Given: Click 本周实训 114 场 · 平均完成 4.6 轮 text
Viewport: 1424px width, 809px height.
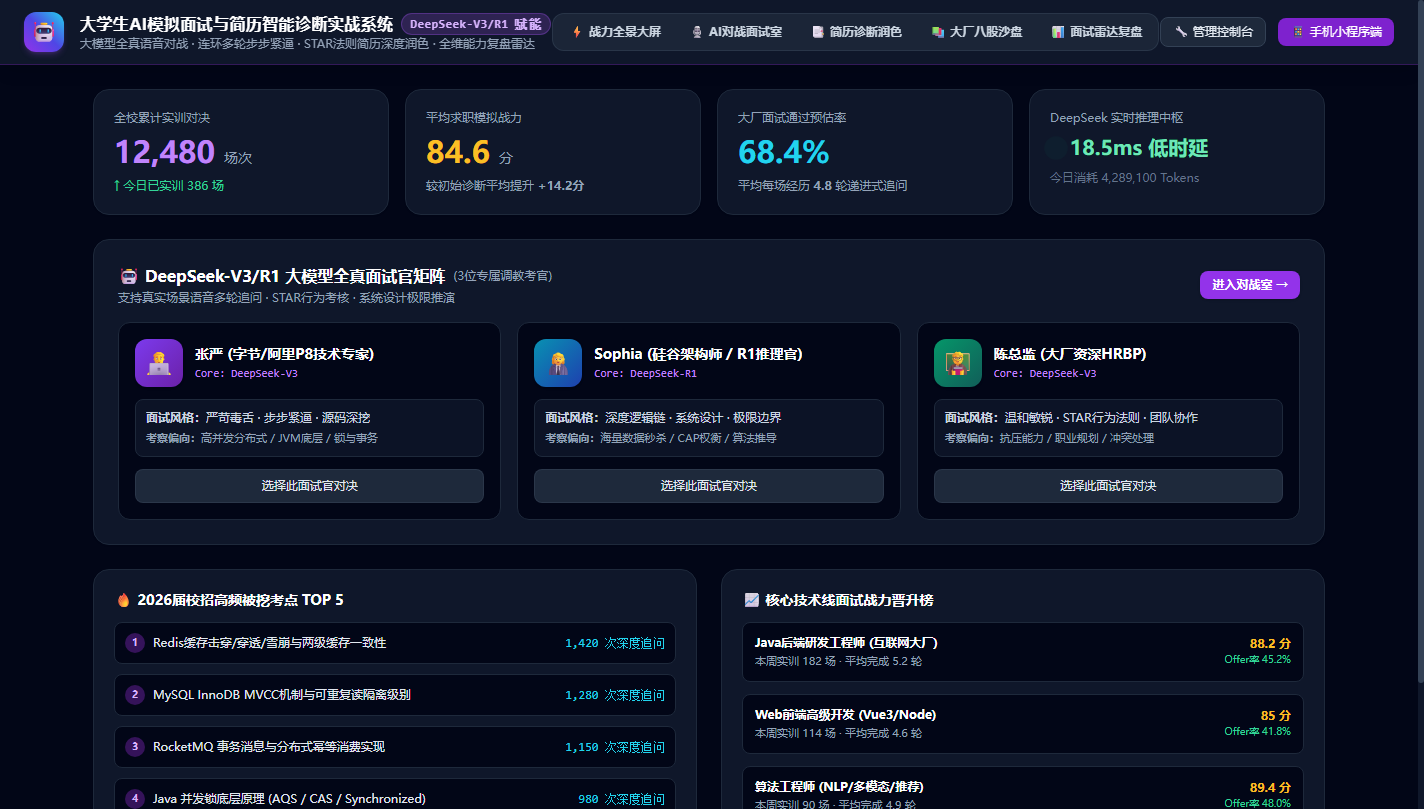Looking at the screenshot, I should tap(838, 734).
